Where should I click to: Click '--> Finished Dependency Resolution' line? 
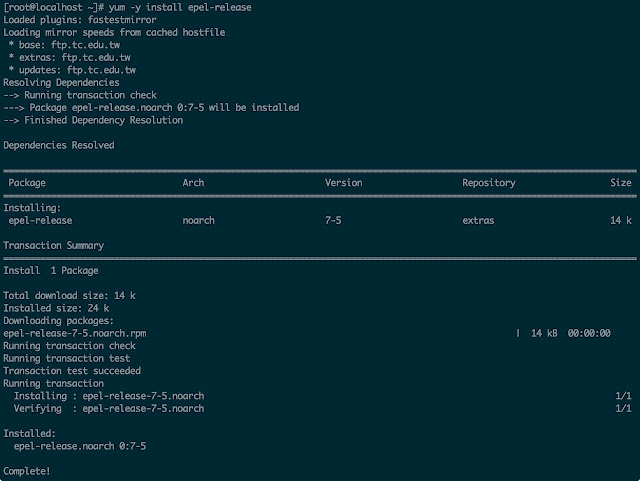[93, 120]
